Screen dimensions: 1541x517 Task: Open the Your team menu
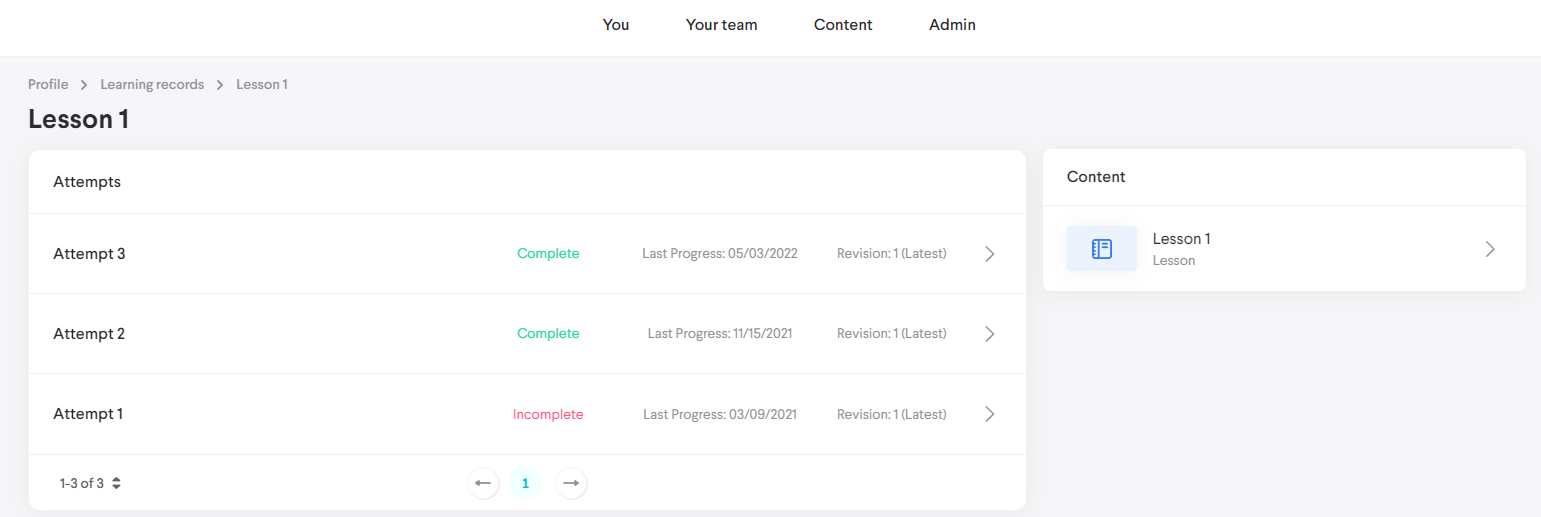pos(721,25)
